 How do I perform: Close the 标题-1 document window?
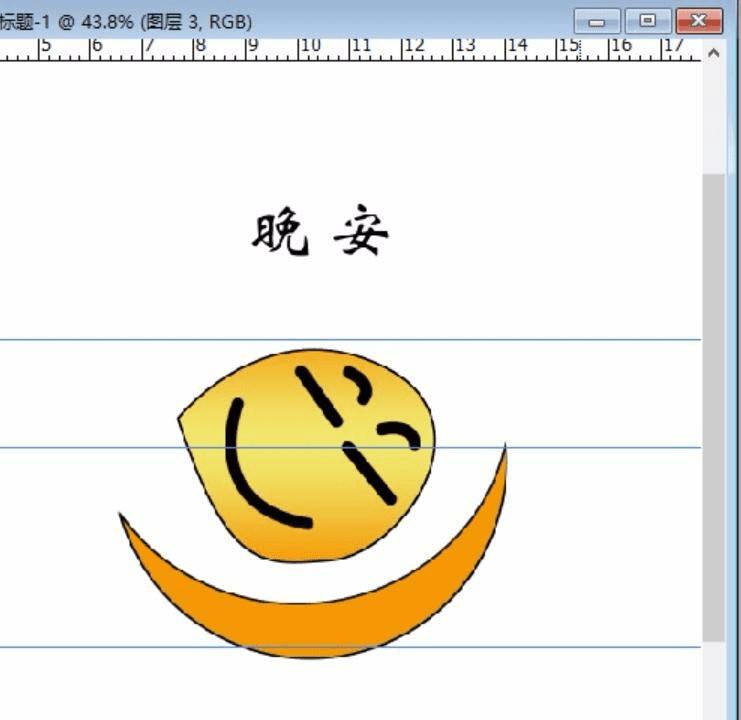tap(699, 21)
